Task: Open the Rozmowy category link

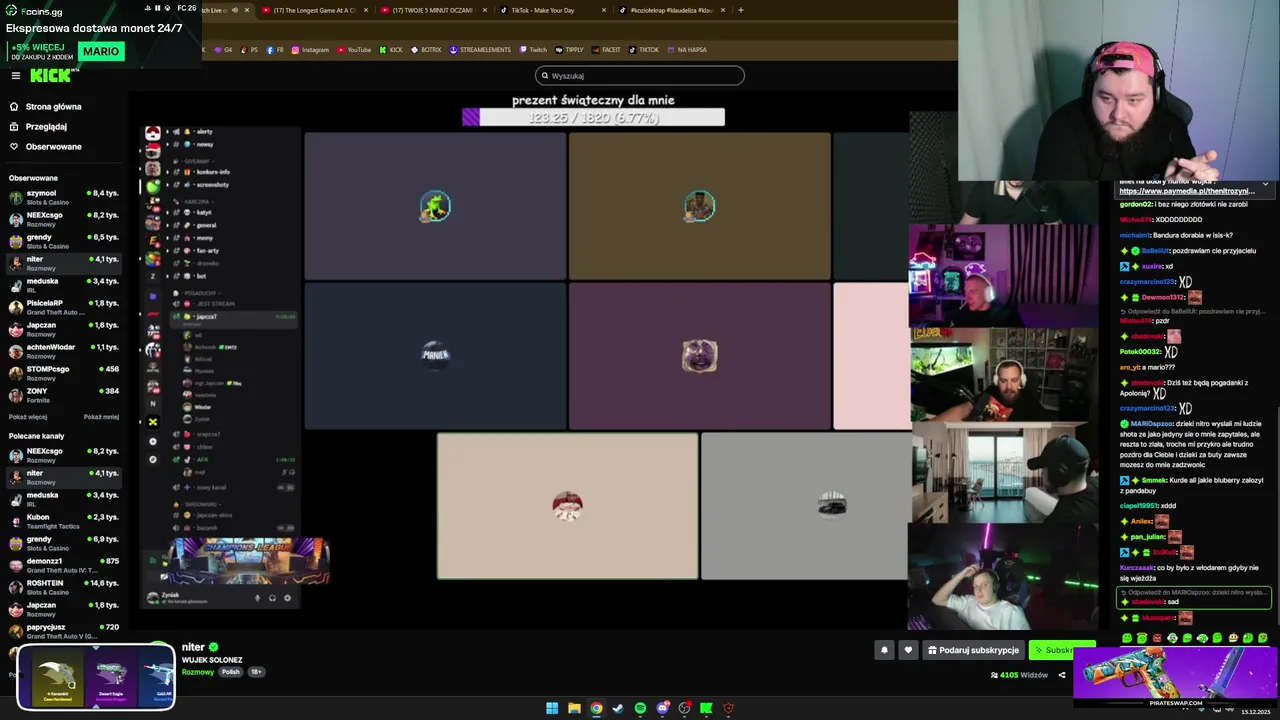Action: [198, 672]
